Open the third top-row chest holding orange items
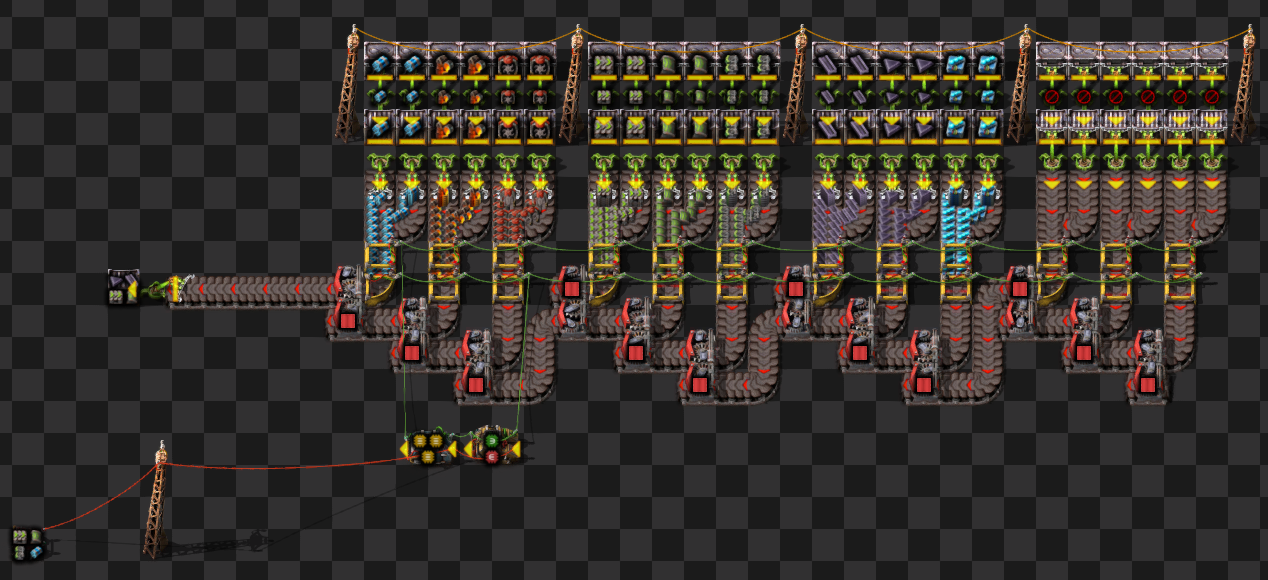This screenshot has height=580, width=1268. pyautogui.click(x=444, y=60)
